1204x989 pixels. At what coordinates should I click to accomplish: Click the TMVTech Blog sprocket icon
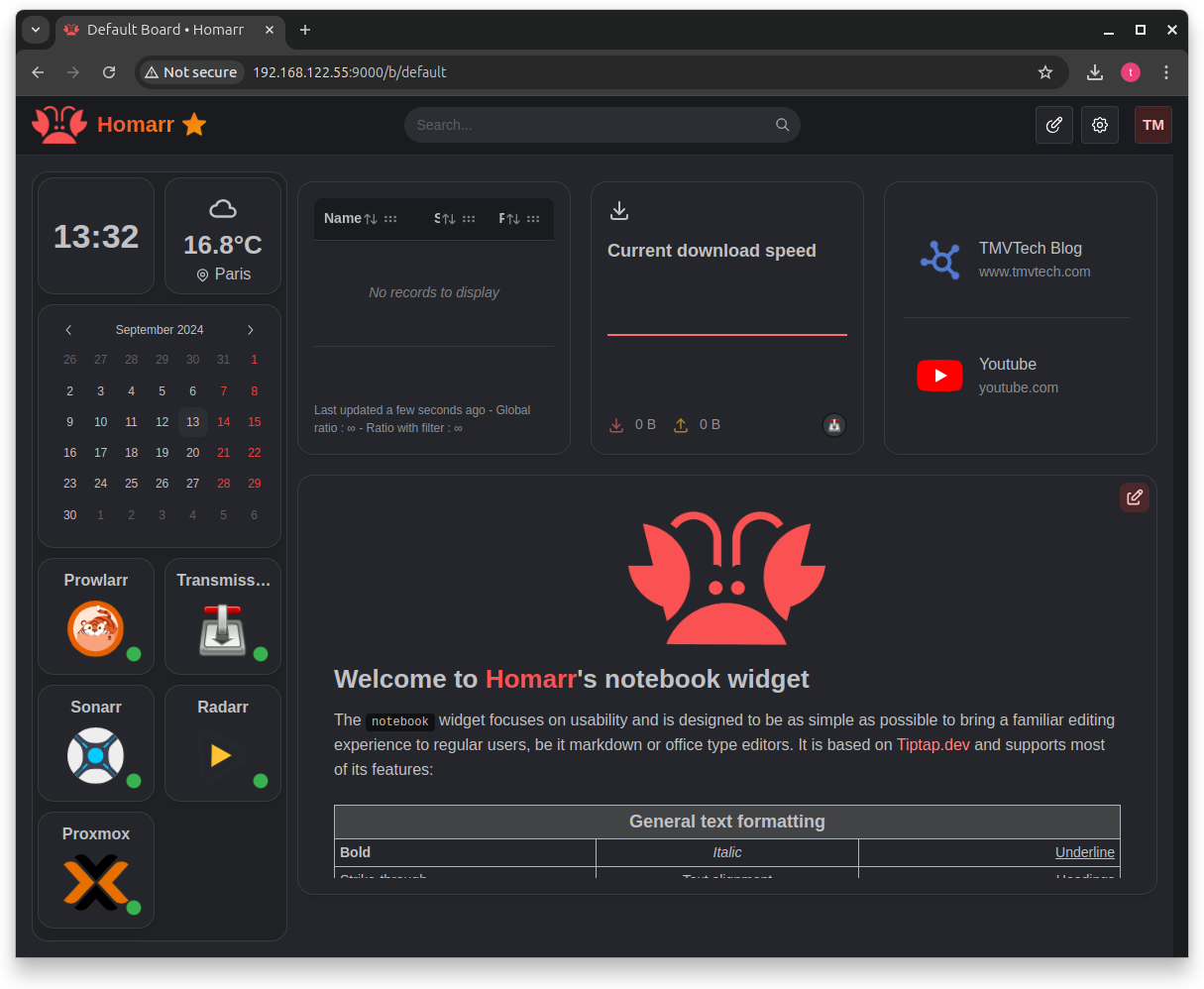[x=939, y=260]
